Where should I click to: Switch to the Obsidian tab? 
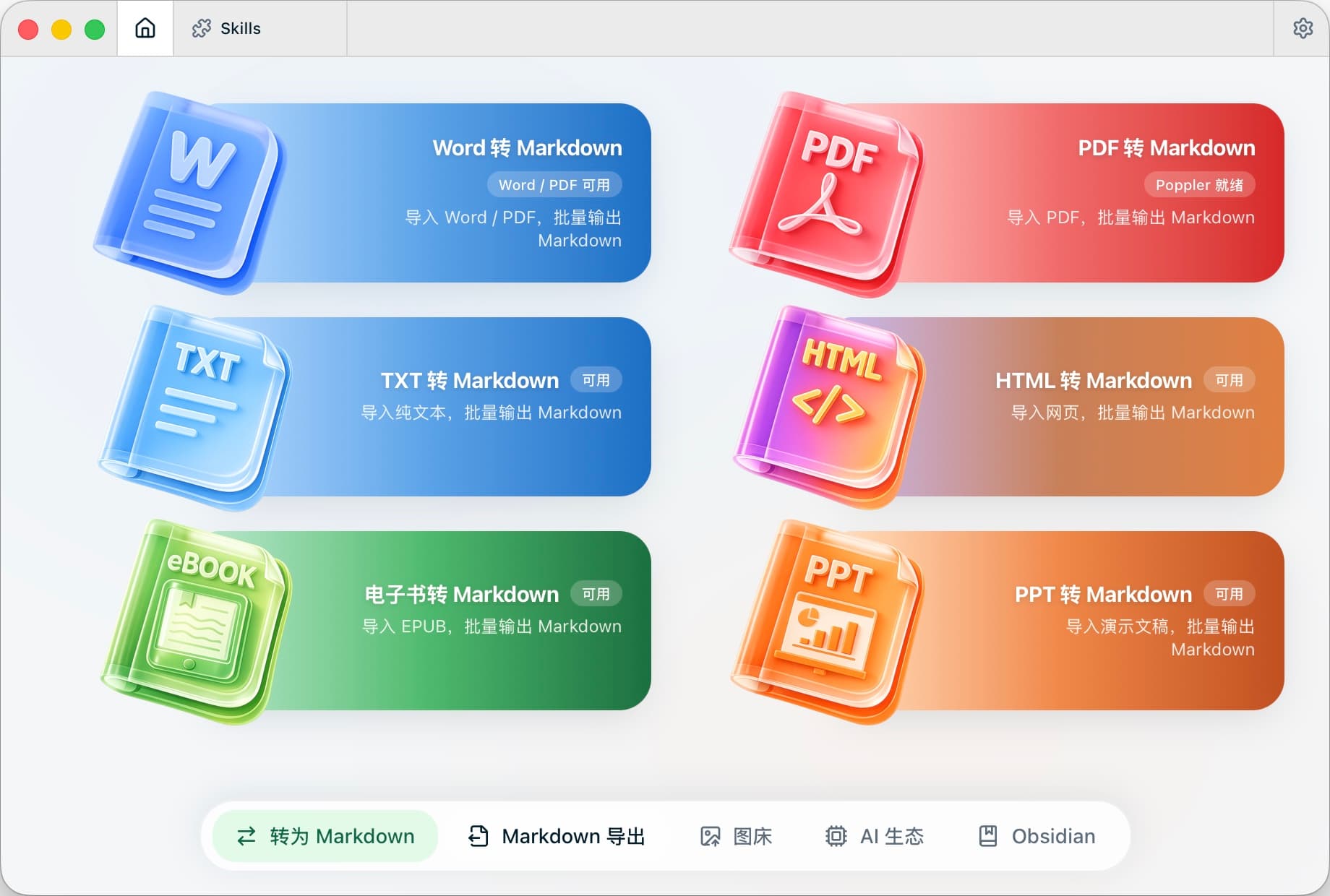(1037, 836)
